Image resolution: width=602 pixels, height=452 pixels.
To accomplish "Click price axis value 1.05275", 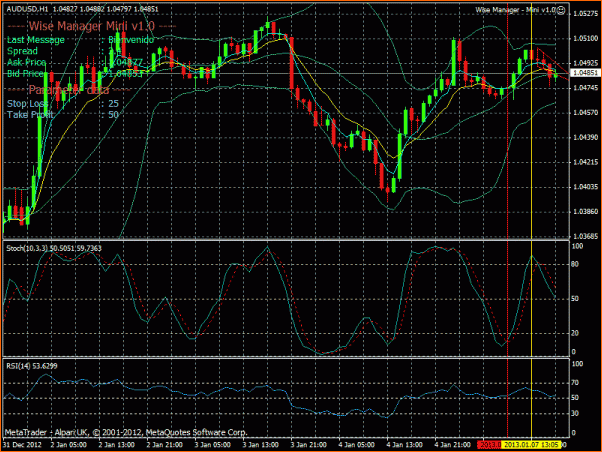I will pyautogui.click(x=585, y=13).
